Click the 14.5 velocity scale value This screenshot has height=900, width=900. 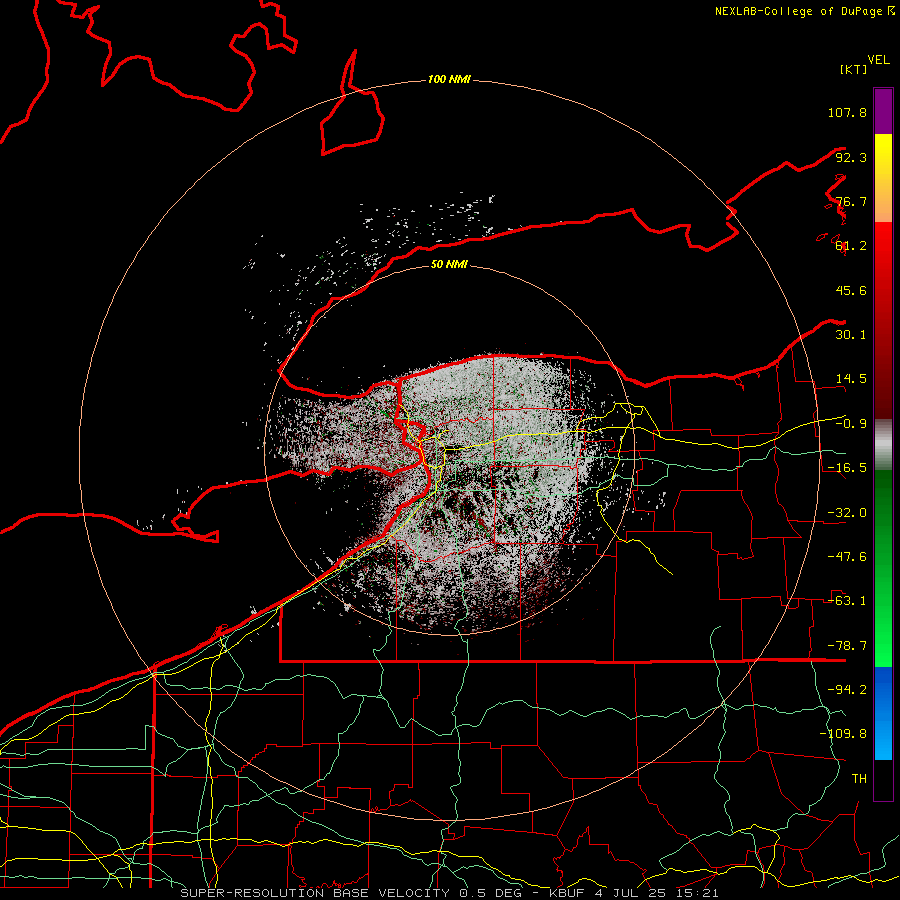click(851, 379)
